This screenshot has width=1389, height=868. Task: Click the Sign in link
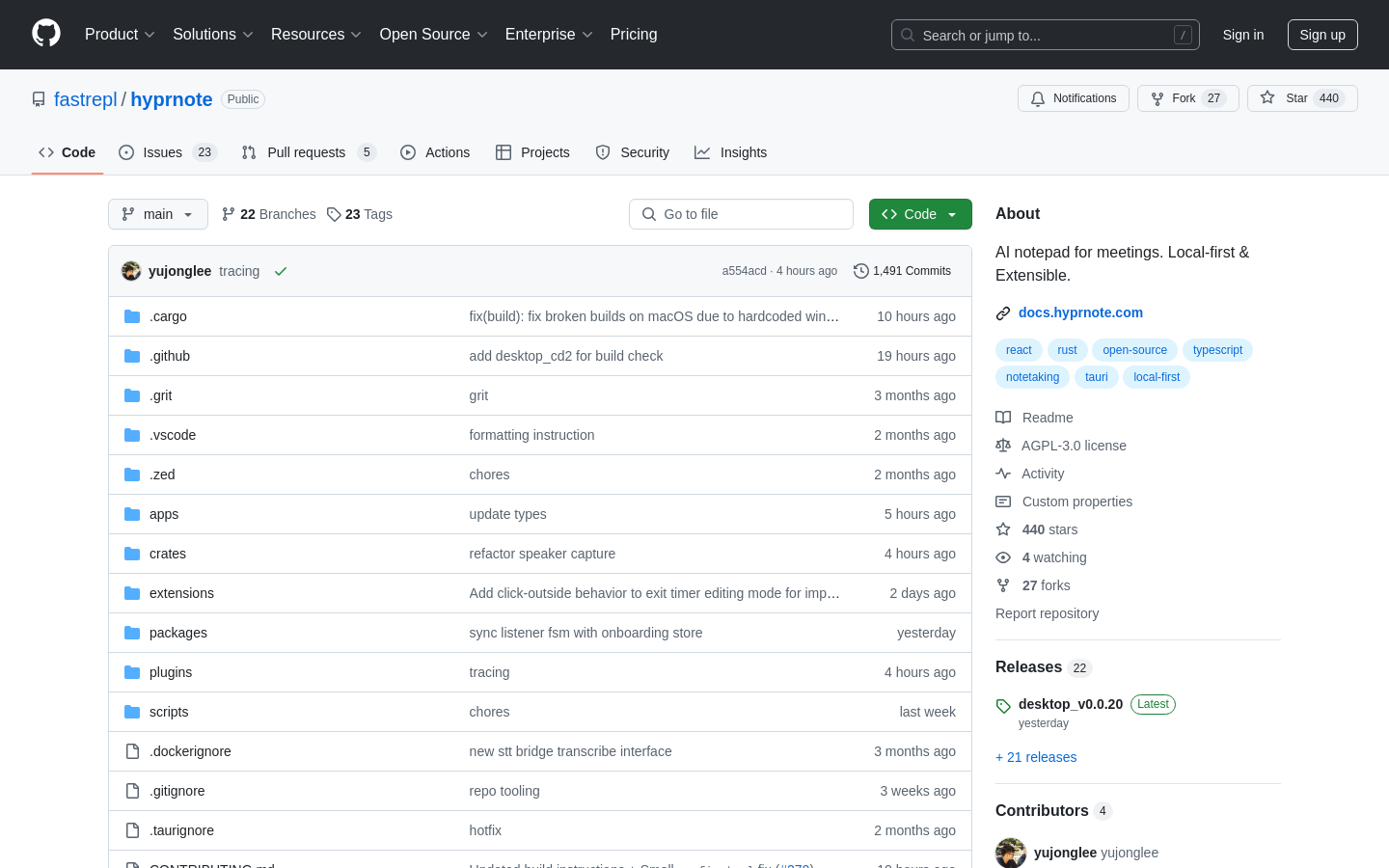(x=1243, y=35)
